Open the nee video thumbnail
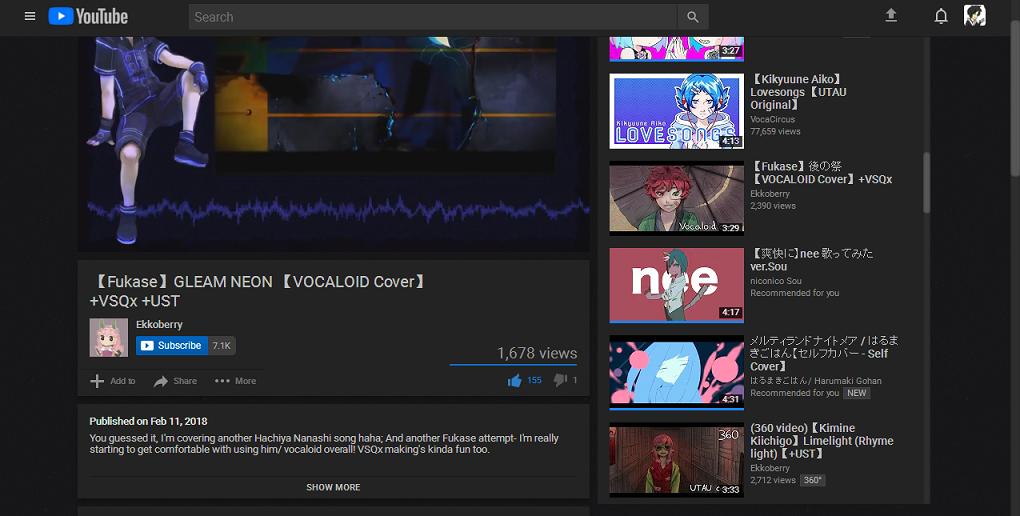 tap(677, 284)
